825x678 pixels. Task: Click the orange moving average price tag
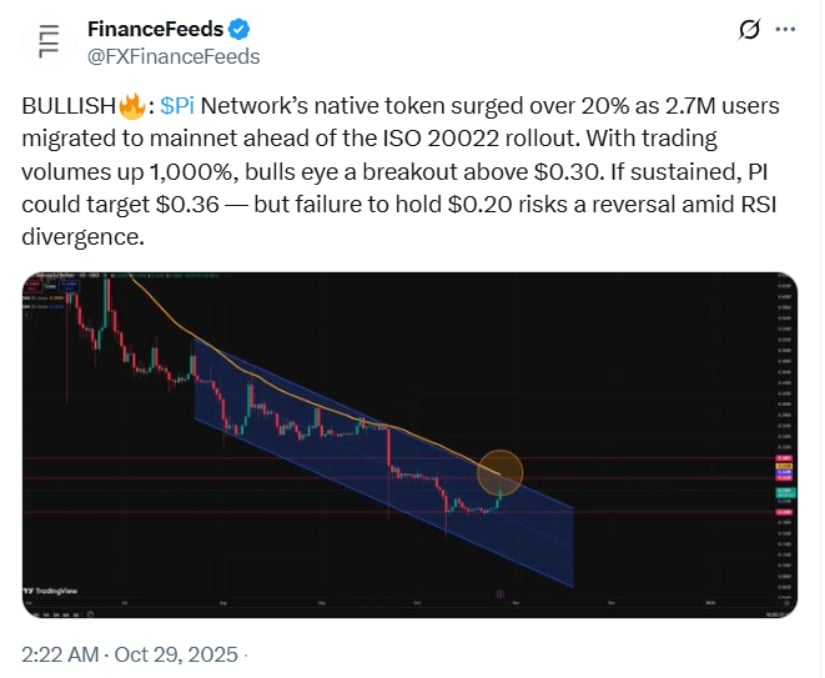[x=784, y=466]
